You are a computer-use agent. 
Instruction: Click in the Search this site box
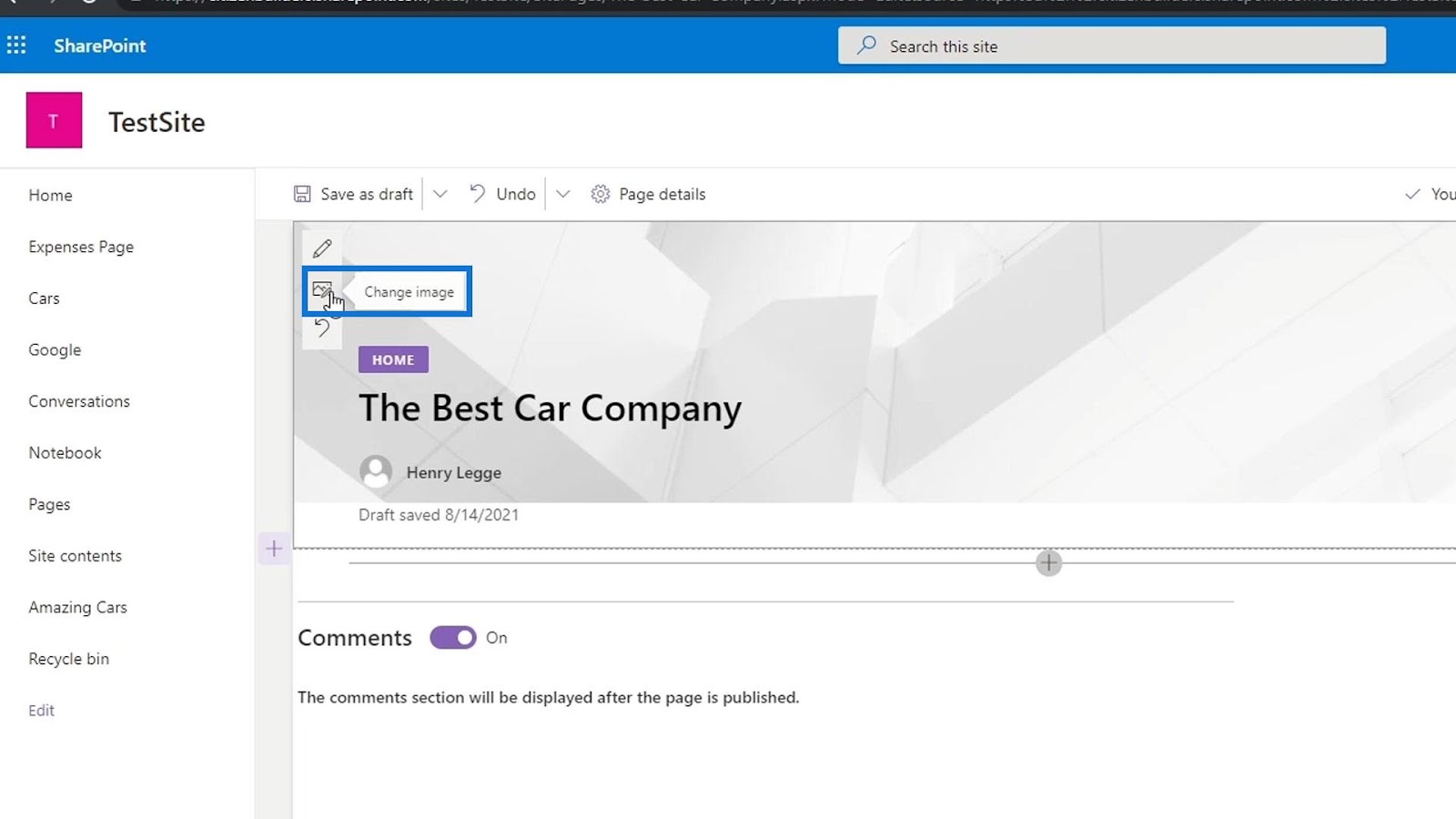click(1112, 46)
